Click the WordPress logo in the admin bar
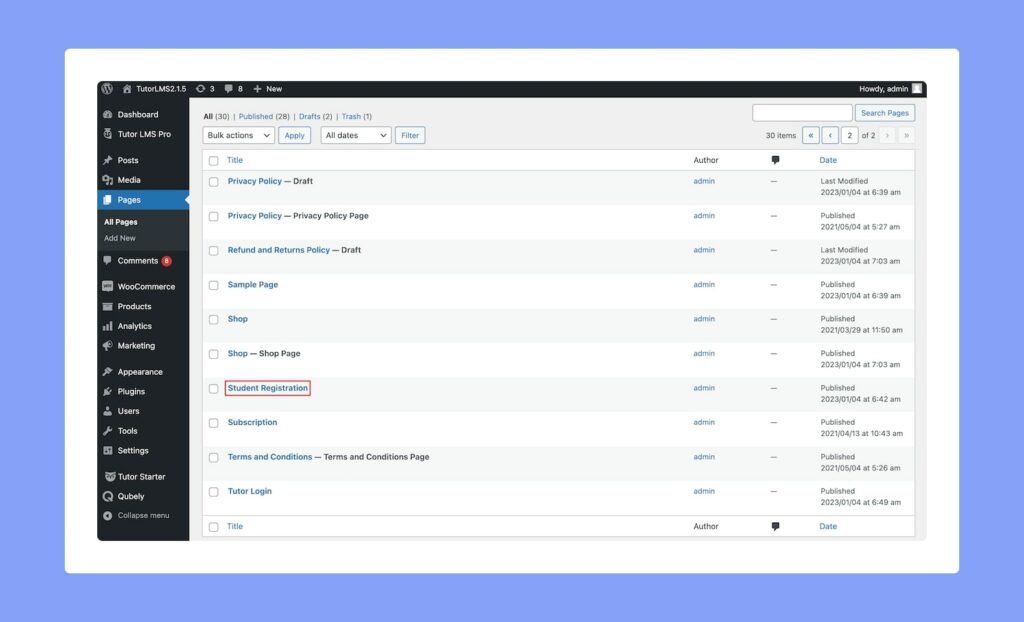The image size is (1024, 622). coord(108,88)
